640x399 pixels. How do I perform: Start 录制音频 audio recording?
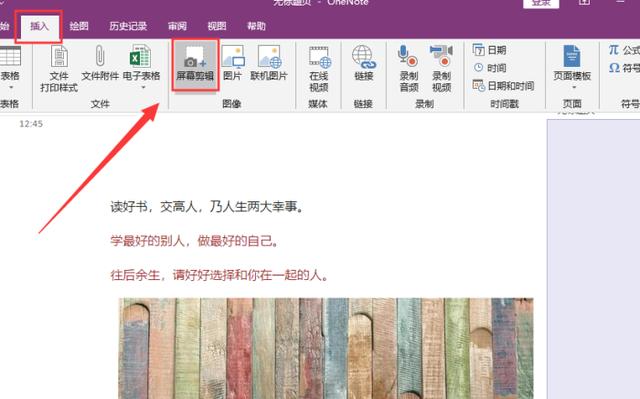[x=409, y=69]
